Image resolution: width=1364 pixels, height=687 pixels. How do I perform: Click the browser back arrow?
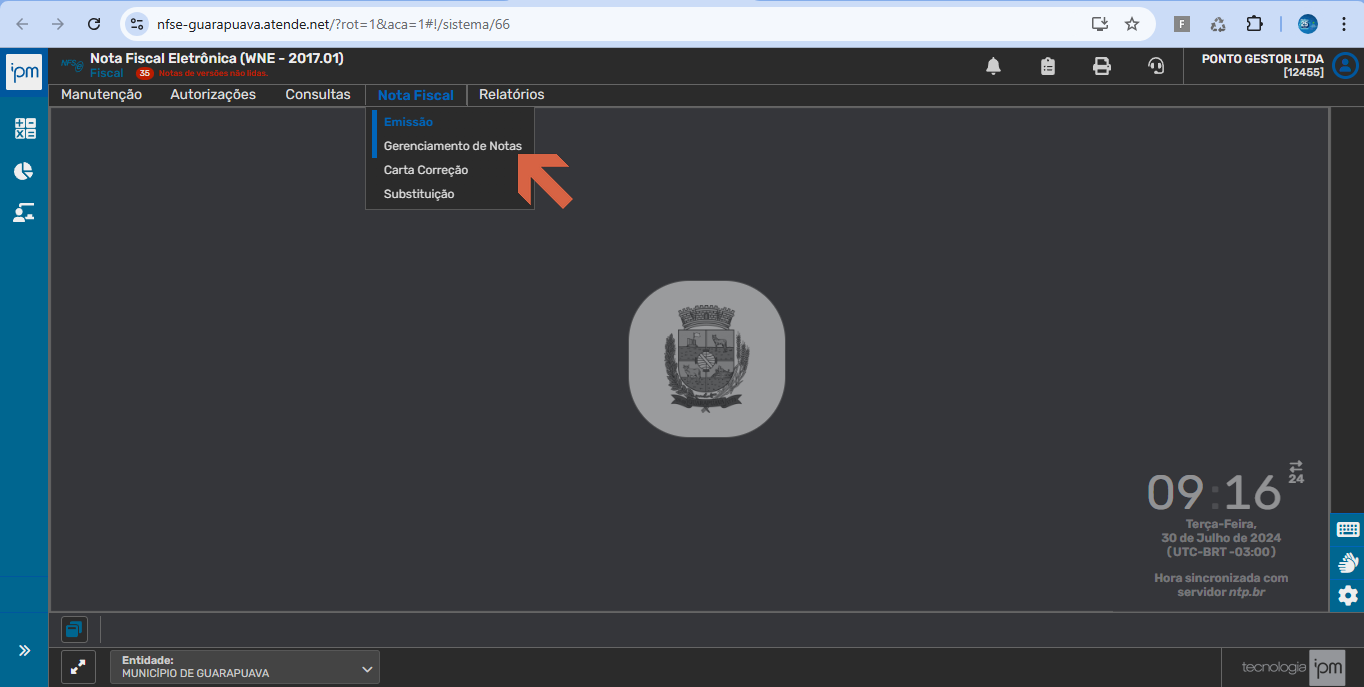[22, 24]
